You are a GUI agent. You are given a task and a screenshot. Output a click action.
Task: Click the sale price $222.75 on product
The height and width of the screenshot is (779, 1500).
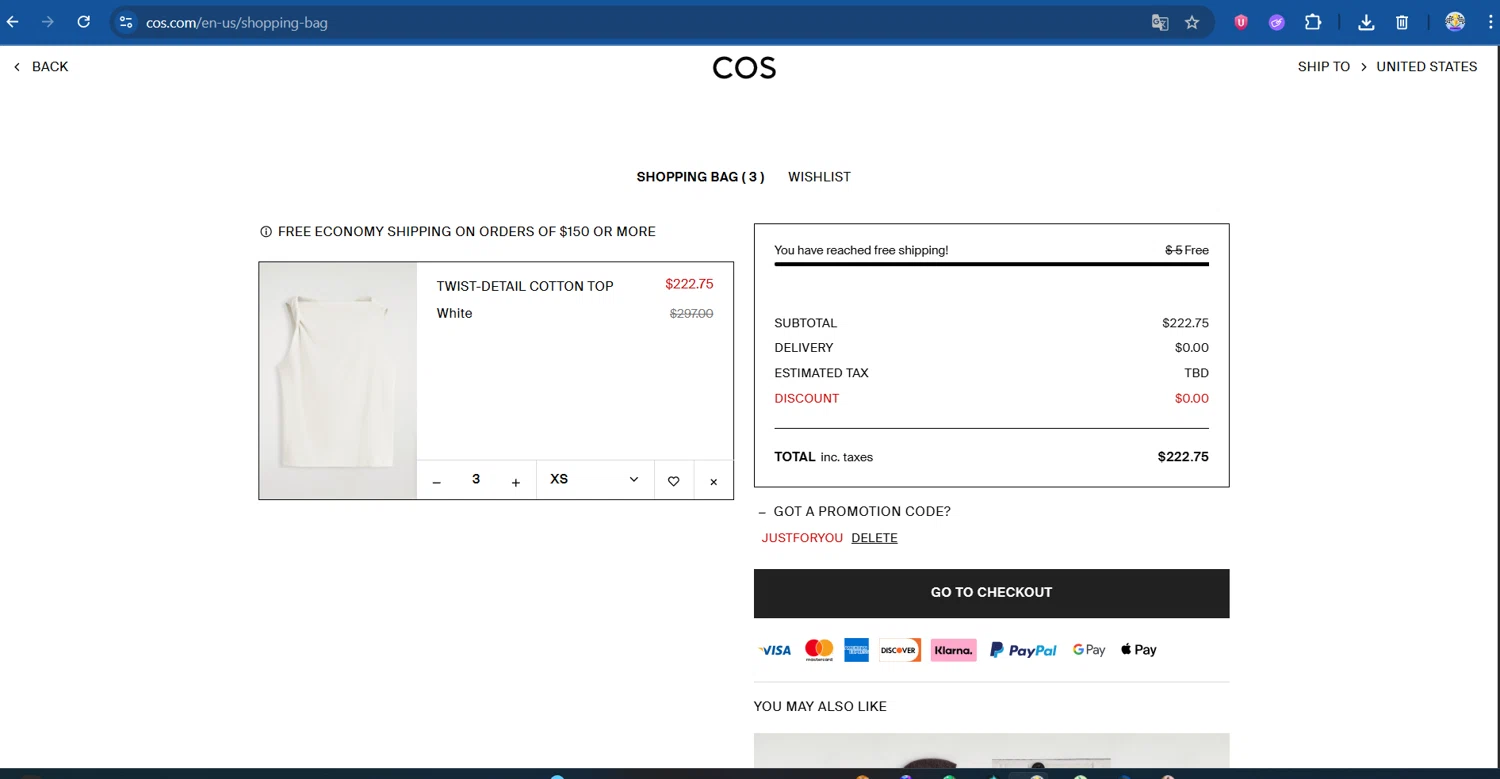pos(689,284)
